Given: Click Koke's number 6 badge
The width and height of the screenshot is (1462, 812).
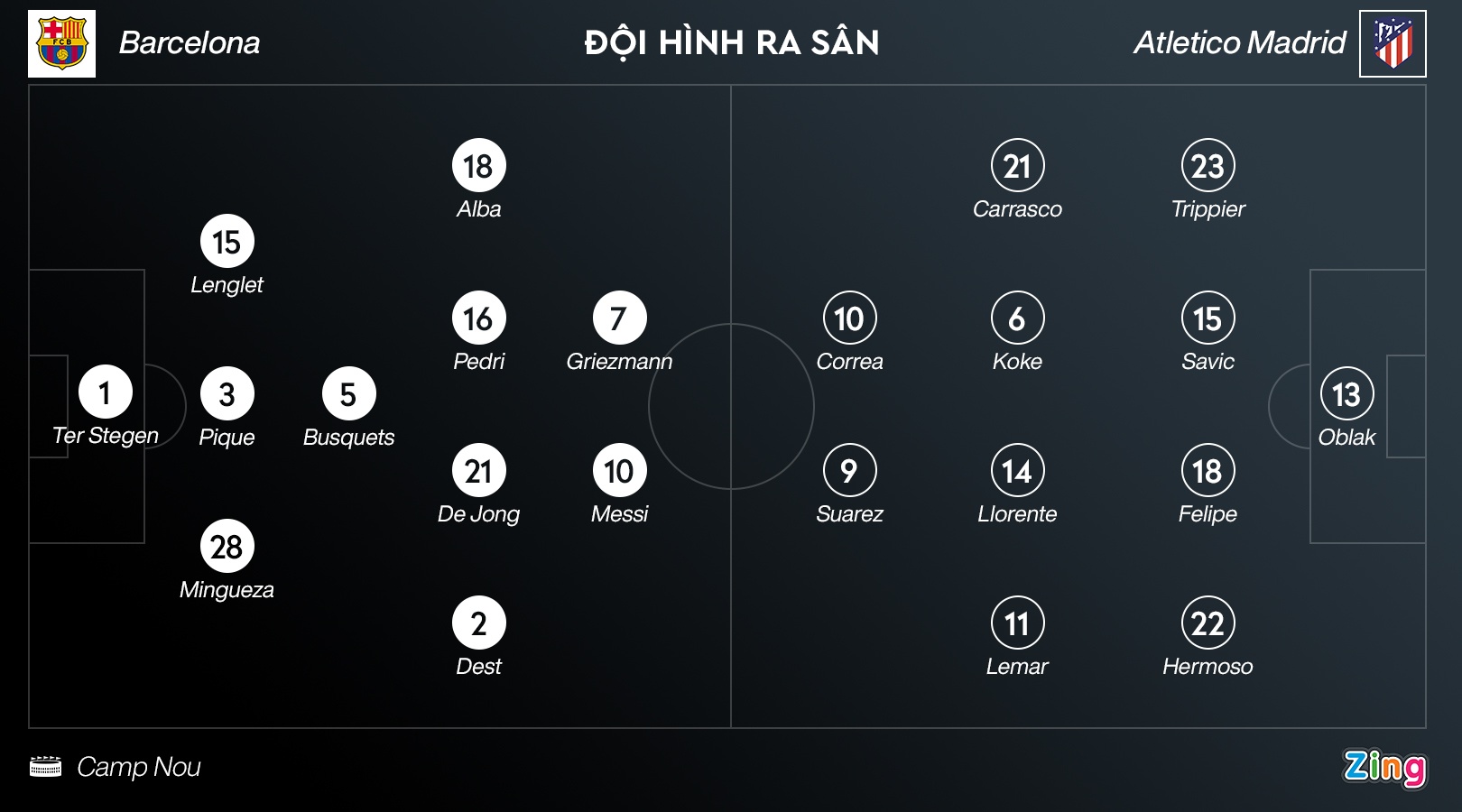Looking at the screenshot, I should pos(1017,318).
